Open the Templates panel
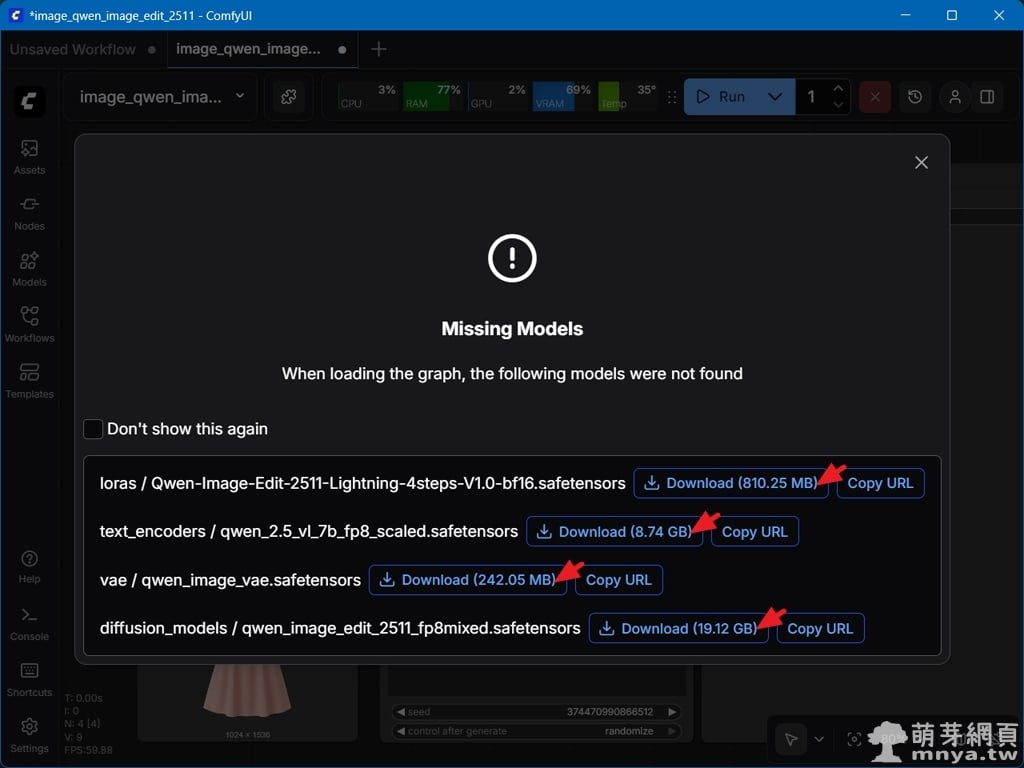This screenshot has width=1024, height=768. pyautogui.click(x=29, y=380)
